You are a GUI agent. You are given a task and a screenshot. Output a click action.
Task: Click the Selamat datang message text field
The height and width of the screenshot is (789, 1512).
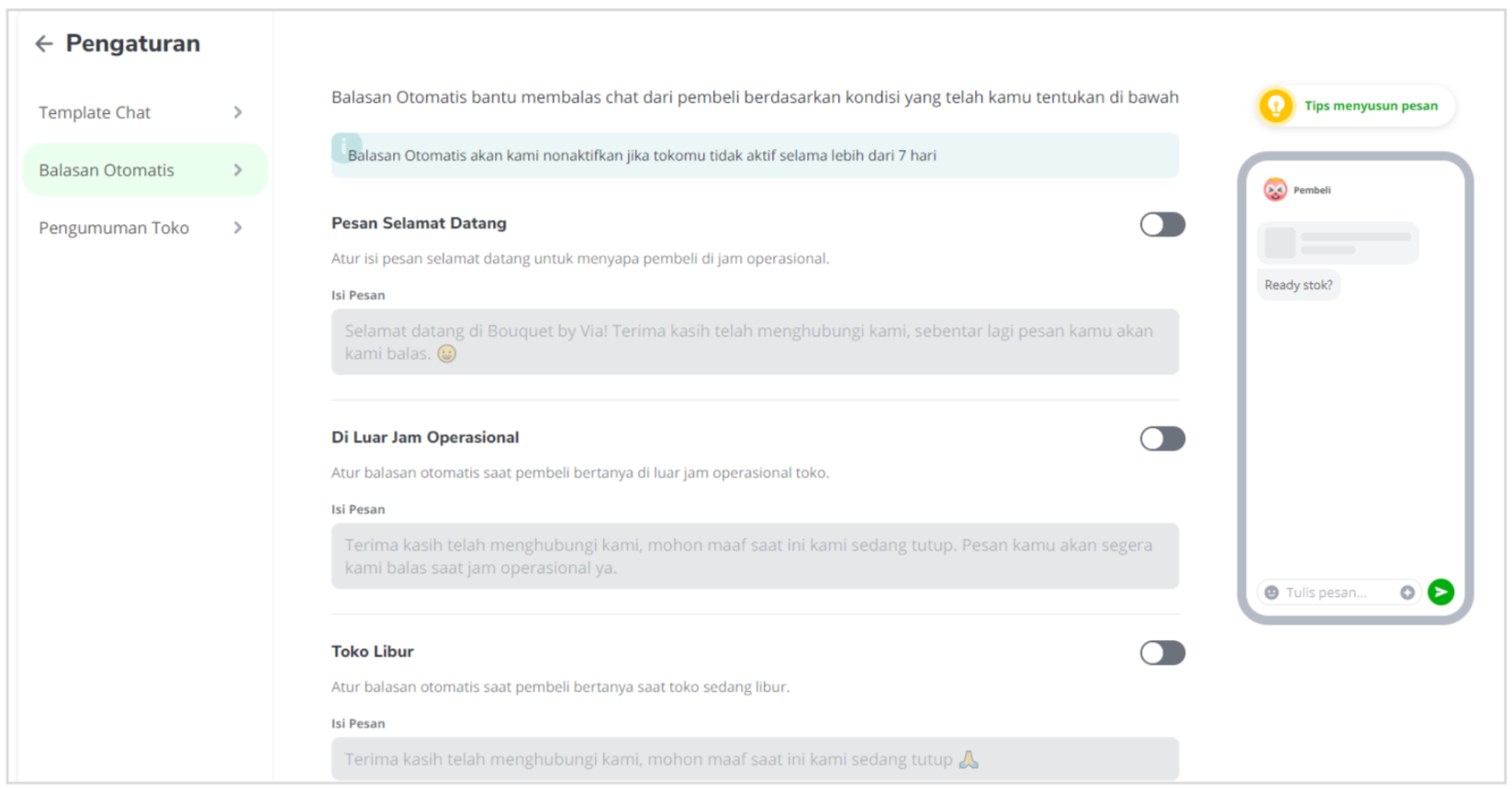coord(755,342)
